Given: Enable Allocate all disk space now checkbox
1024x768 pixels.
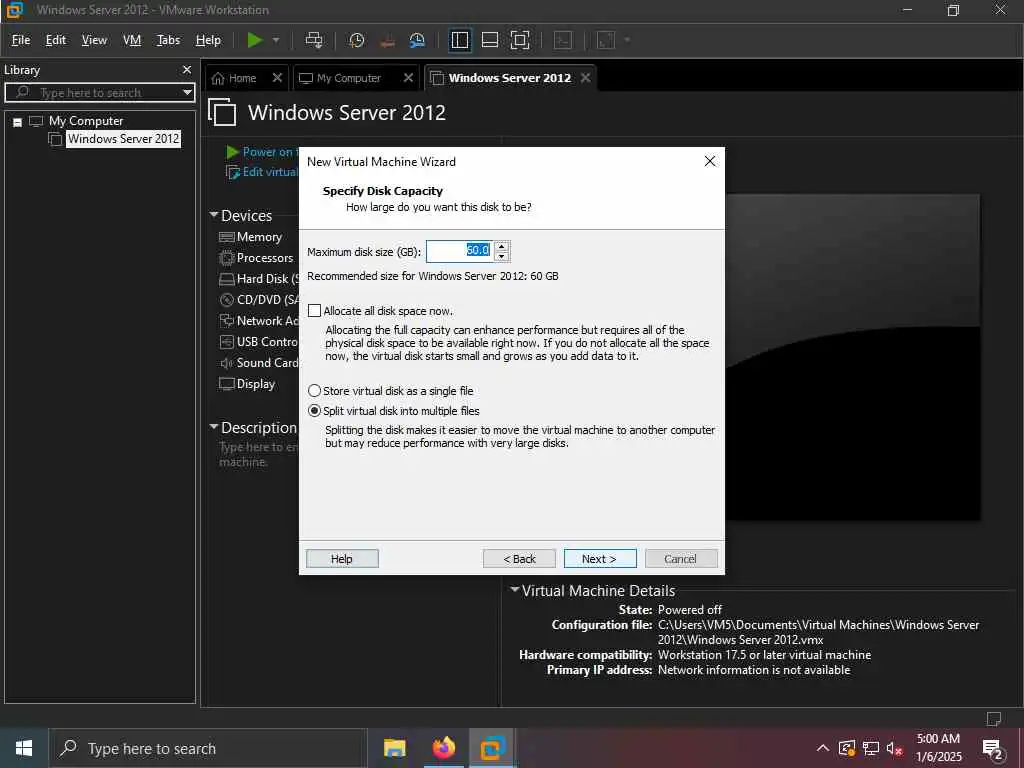Looking at the screenshot, I should pos(314,311).
